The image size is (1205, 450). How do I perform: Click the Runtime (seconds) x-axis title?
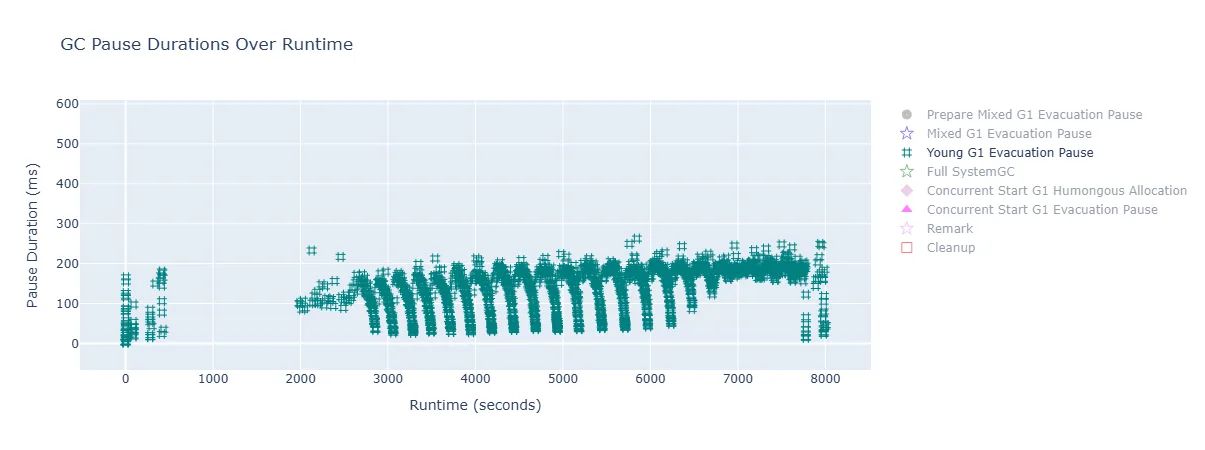point(475,405)
